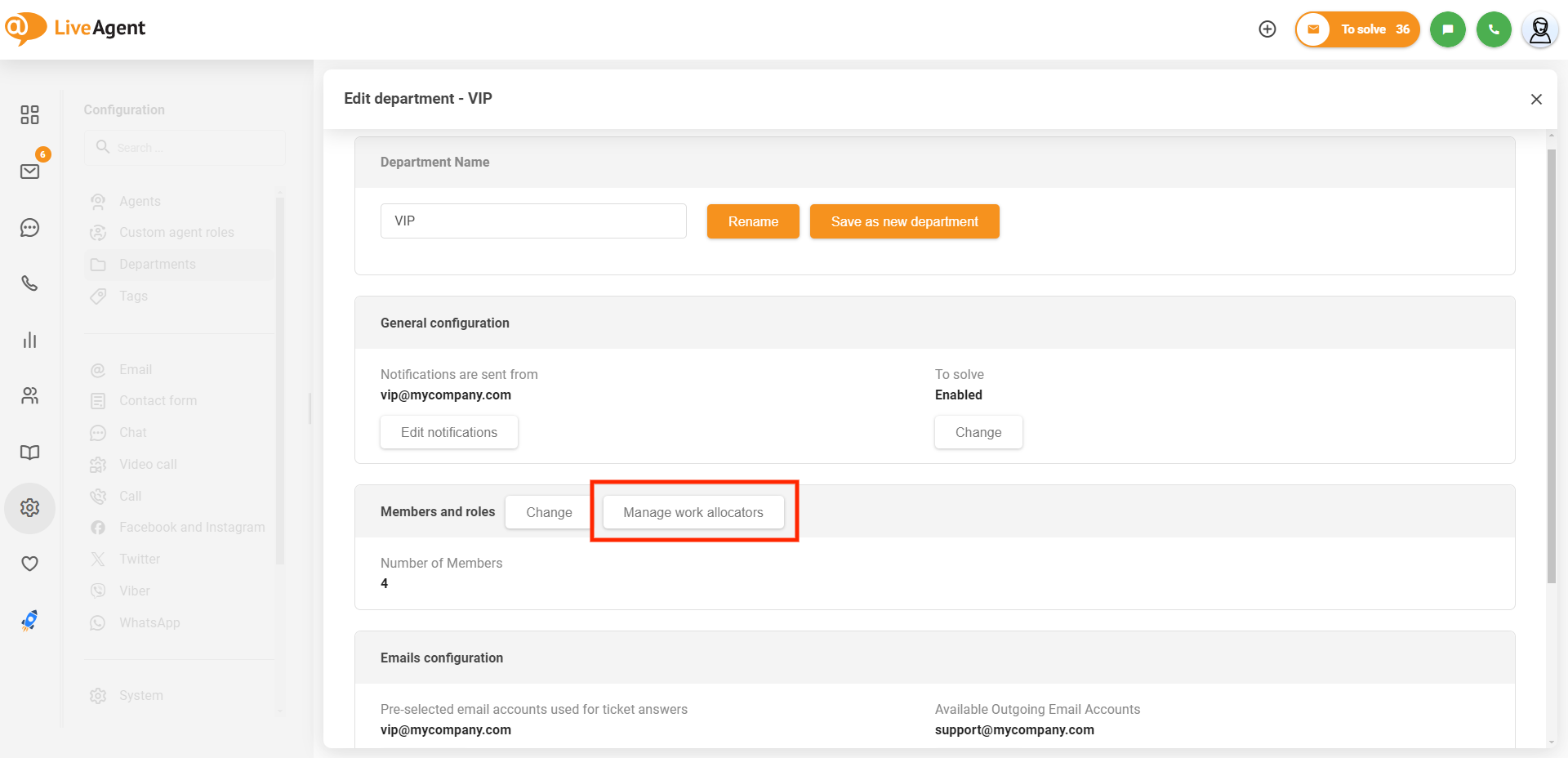Click Save as new department
This screenshot has height=758, width=1568.
click(x=904, y=221)
